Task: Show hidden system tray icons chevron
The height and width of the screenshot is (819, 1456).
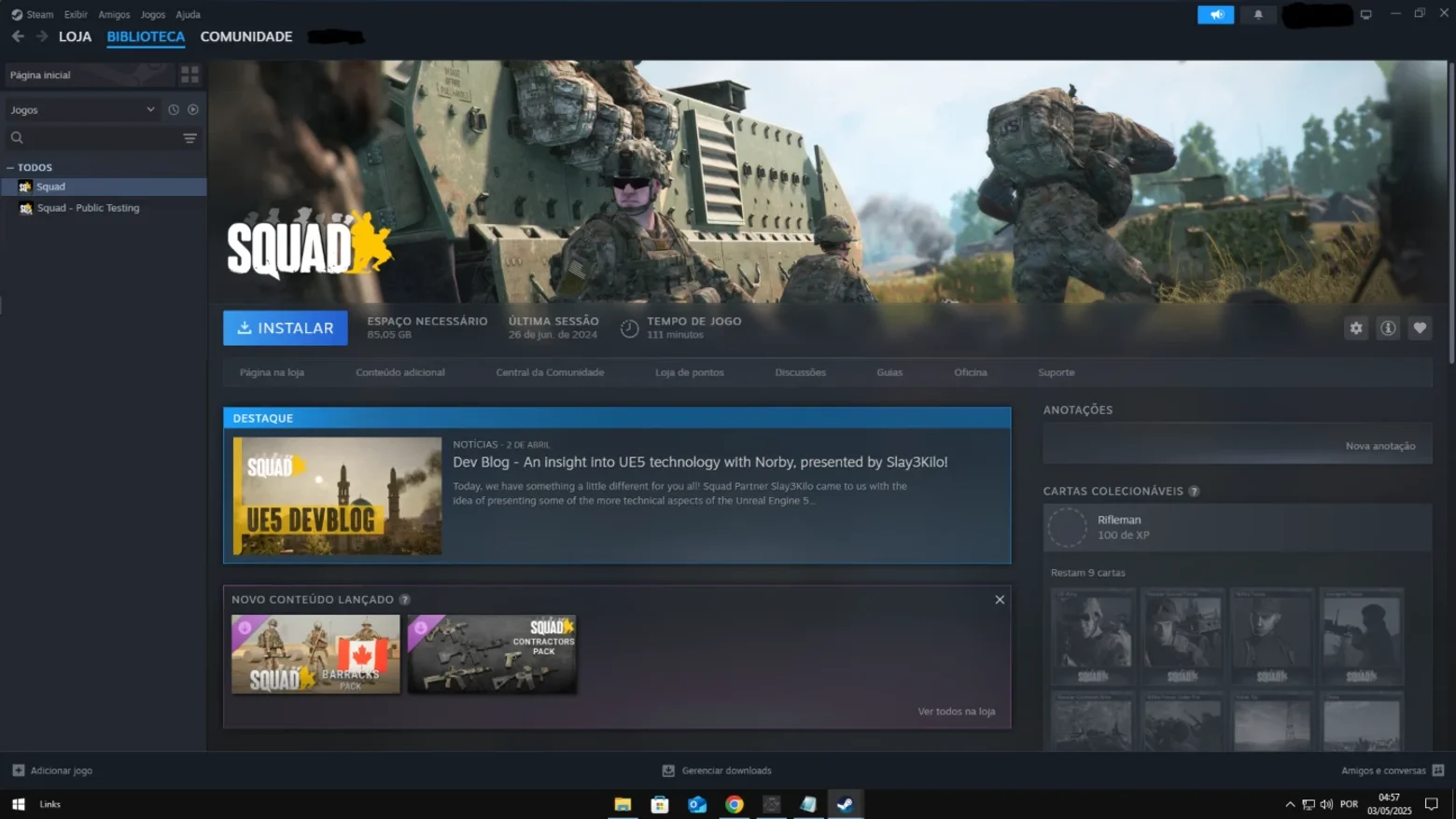Action: (x=1290, y=804)
